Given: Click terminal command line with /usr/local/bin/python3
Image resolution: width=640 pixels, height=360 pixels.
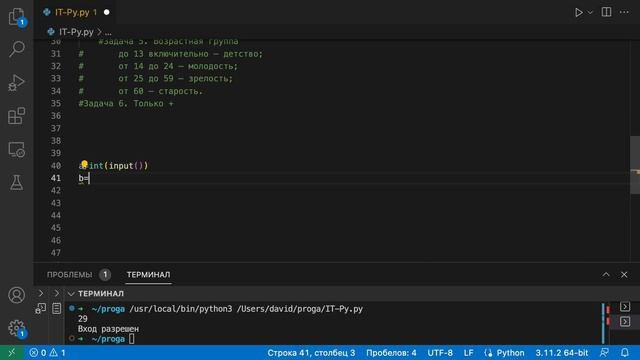Looking at the screenshot, I should (x=246, y=309).
